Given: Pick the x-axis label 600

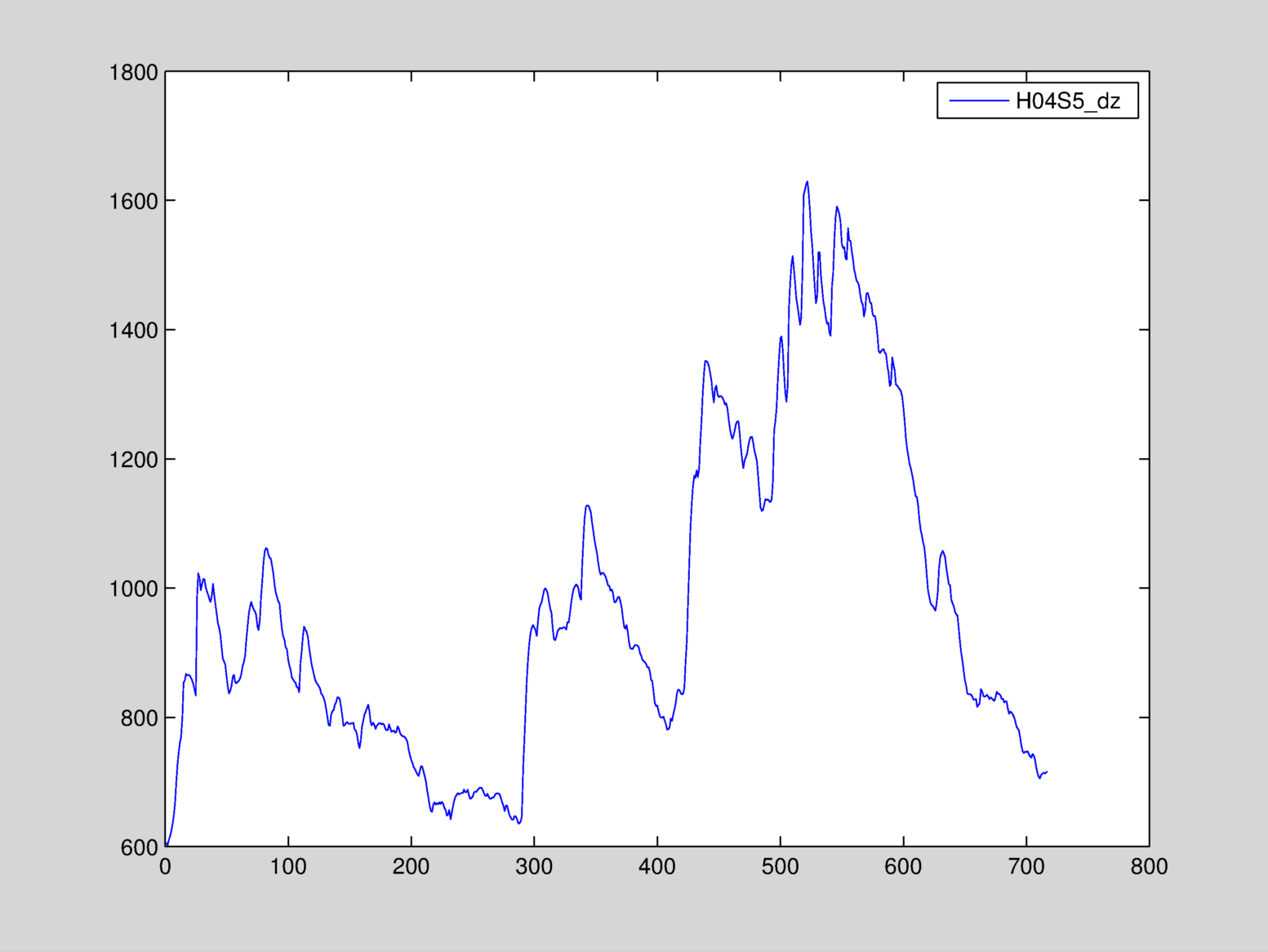Looking at the screenshot, I should 903,867.
